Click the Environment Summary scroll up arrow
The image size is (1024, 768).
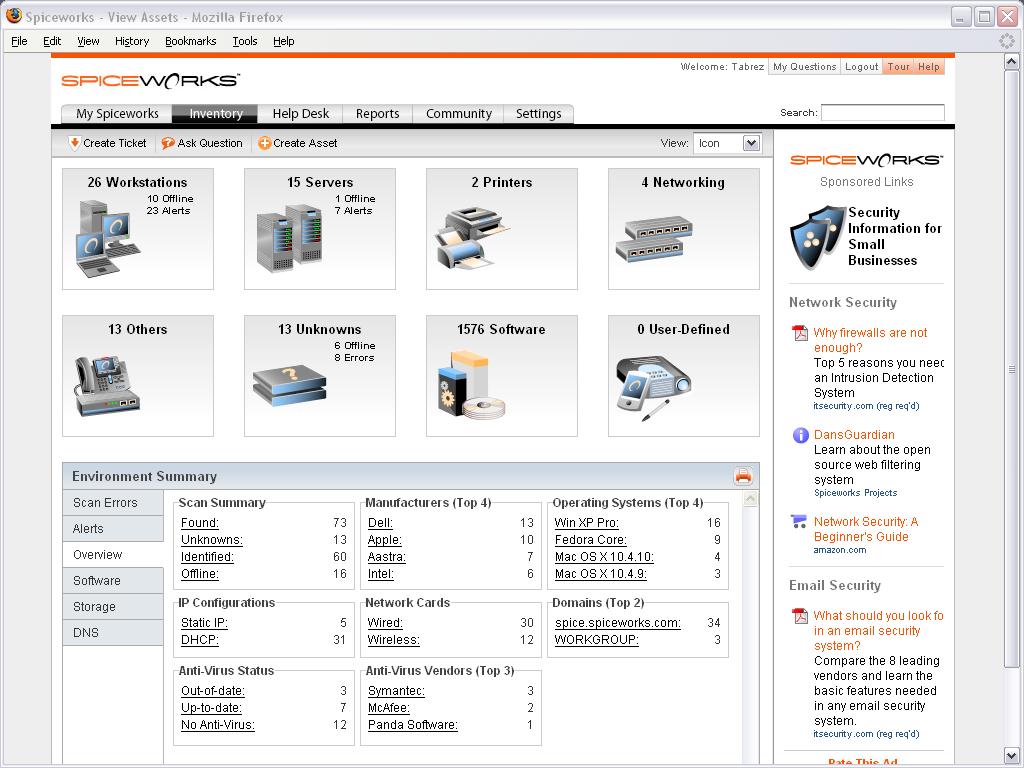point(750,499)
